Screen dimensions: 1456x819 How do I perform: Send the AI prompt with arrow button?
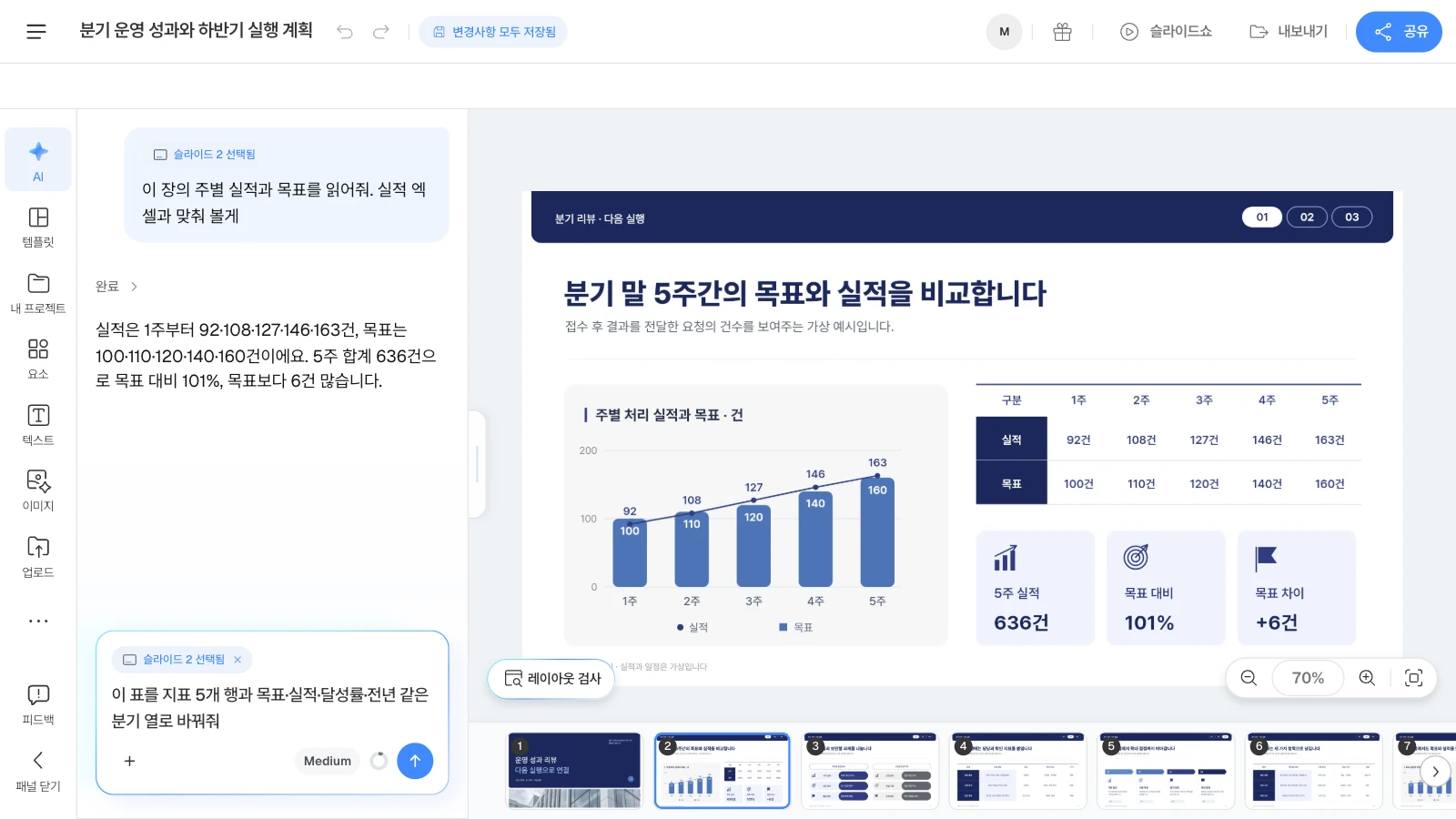tap(415, 761)
